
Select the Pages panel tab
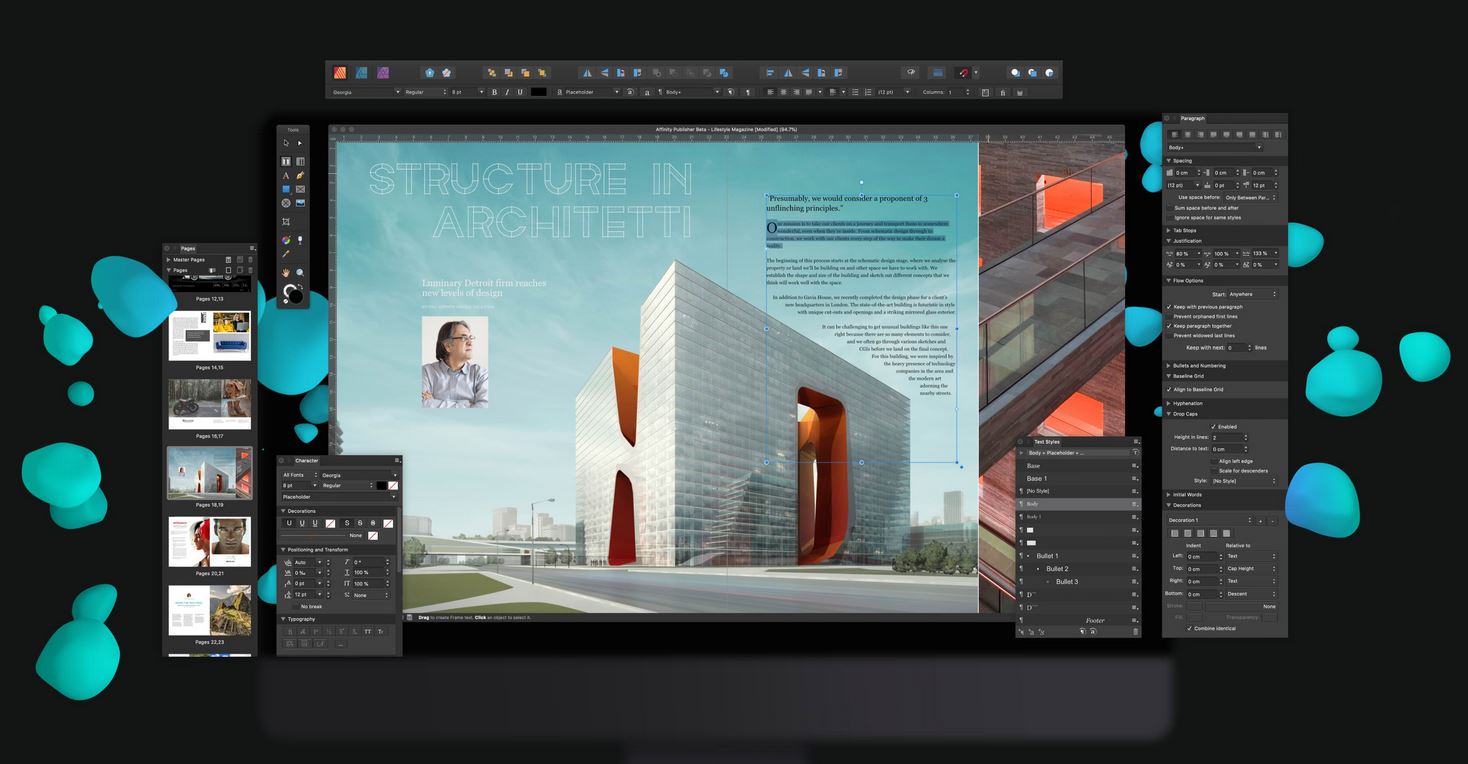[x=188, y=248]
